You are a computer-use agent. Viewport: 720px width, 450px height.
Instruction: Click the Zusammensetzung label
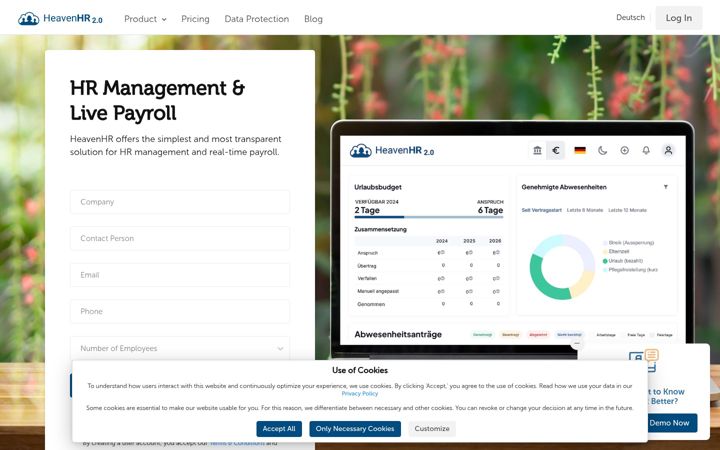click(x=380, y=229)
